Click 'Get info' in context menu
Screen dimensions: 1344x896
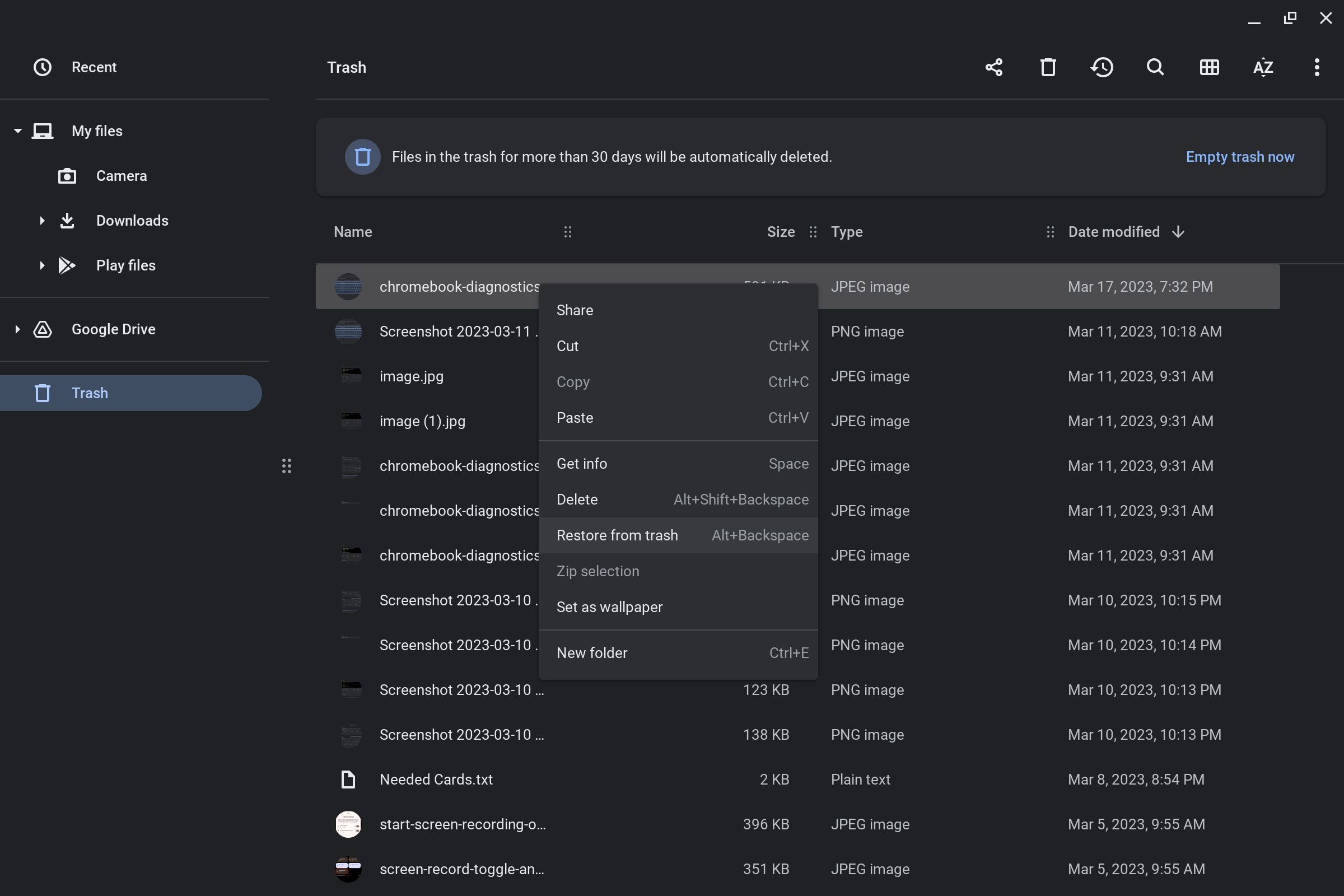coord(581,463)
